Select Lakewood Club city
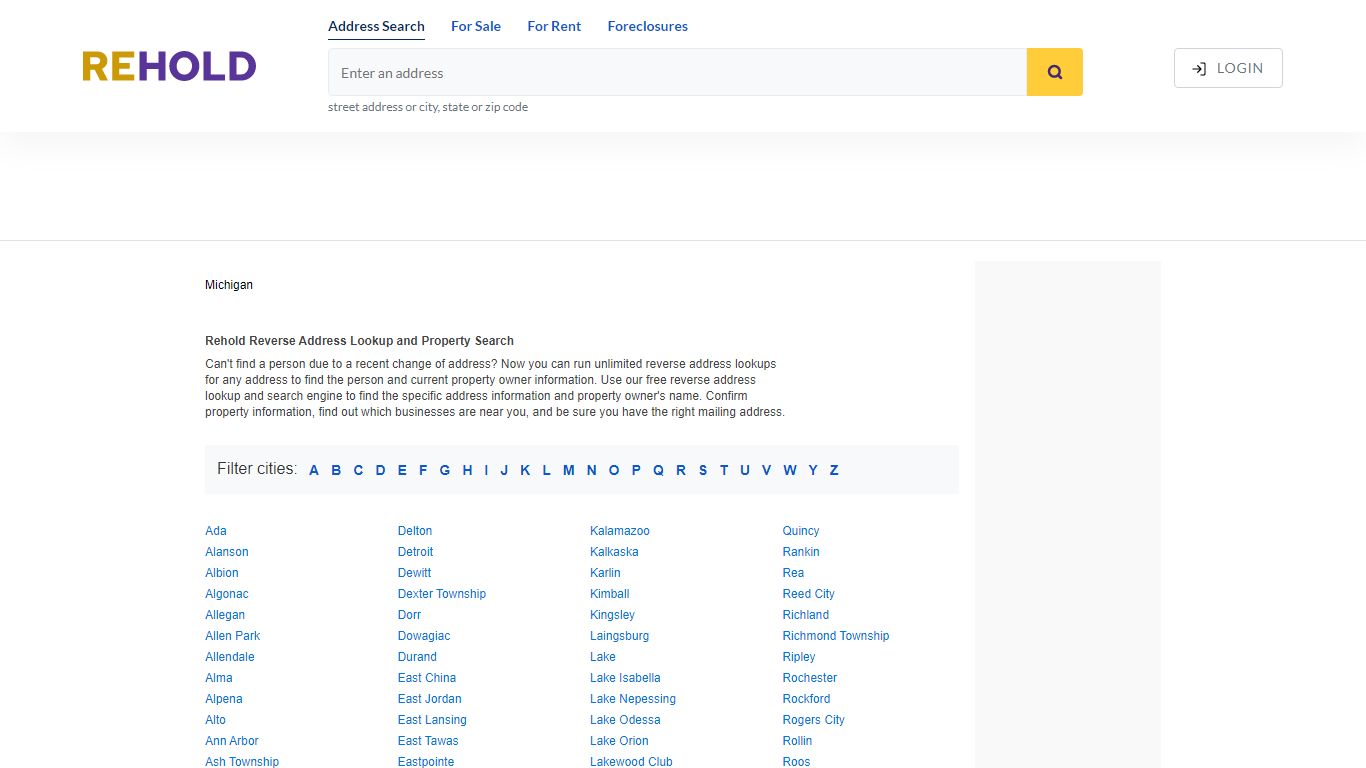Viewport: 1366px width, 768px height. [631, 762]
